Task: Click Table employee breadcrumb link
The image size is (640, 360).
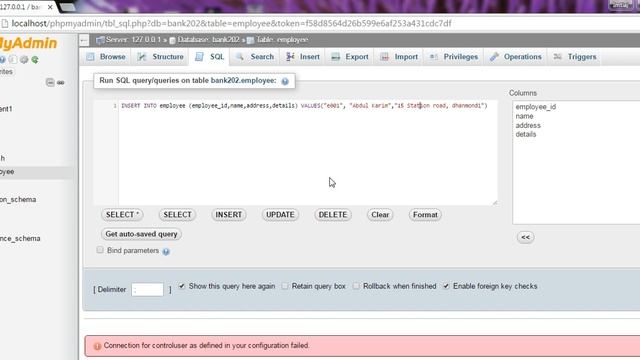Action: pyautogui.click(x=282, y=40)
